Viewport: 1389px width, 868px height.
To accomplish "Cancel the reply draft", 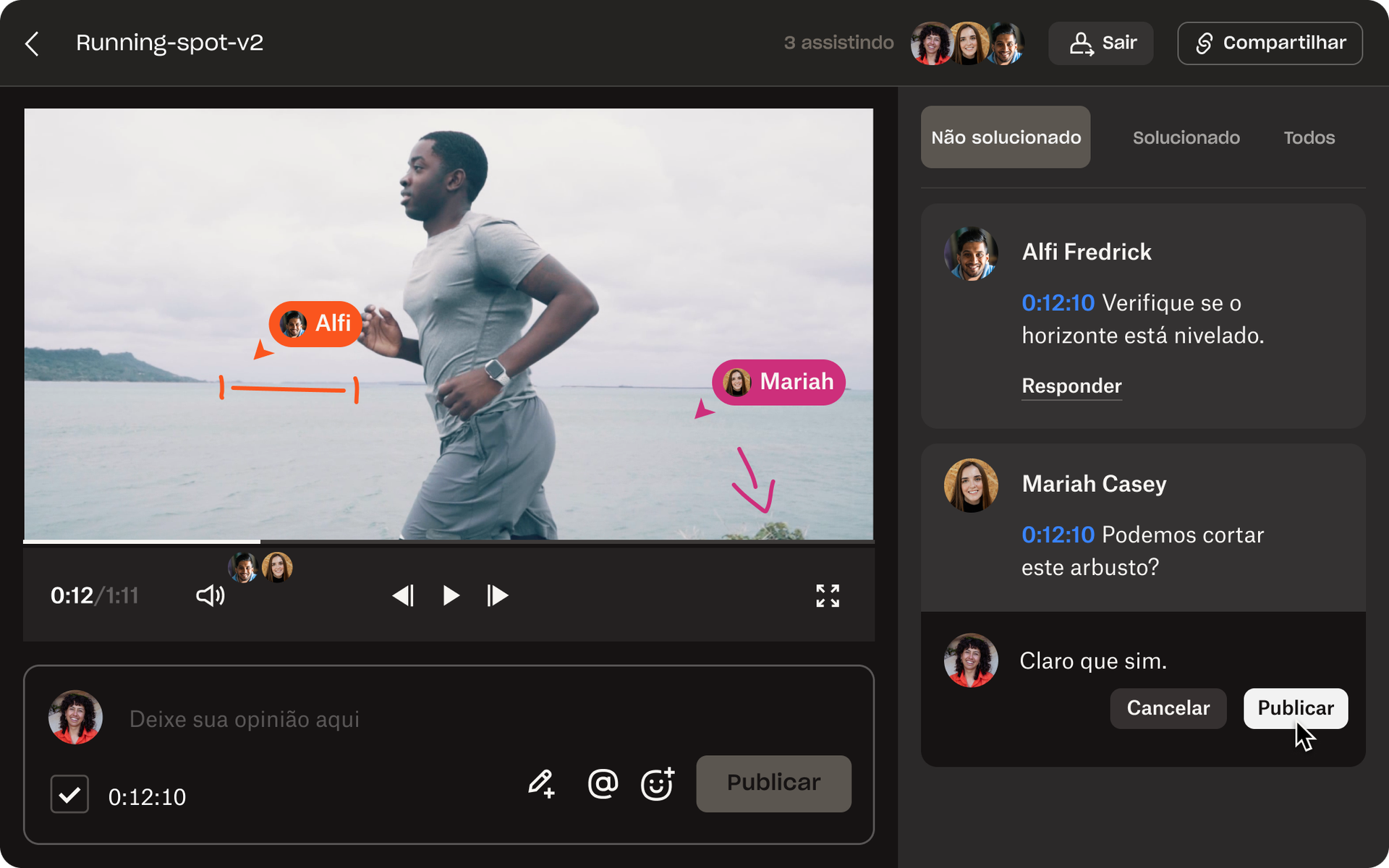I will 1168,708.
